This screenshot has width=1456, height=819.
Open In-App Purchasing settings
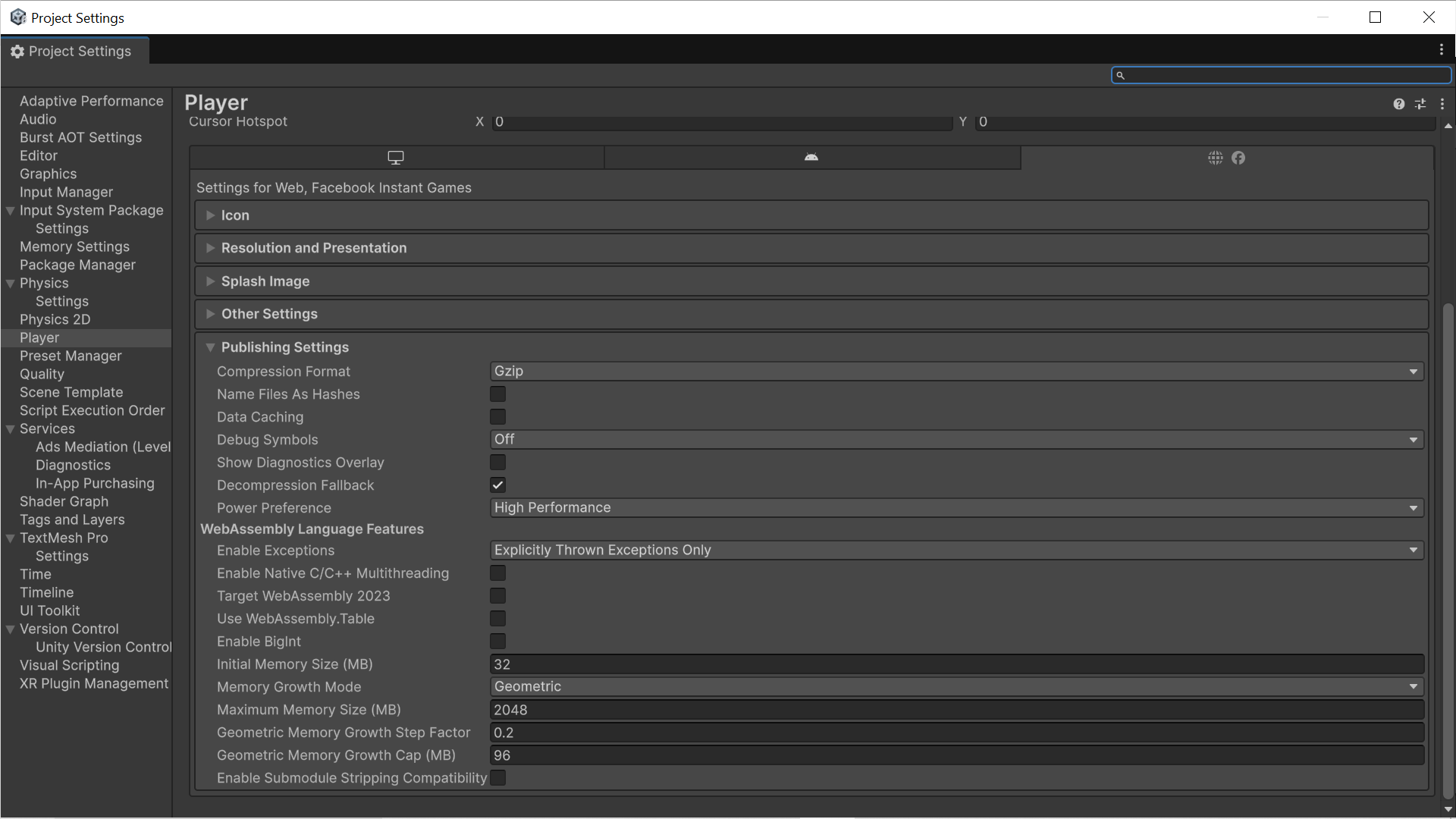pos(95,483)
